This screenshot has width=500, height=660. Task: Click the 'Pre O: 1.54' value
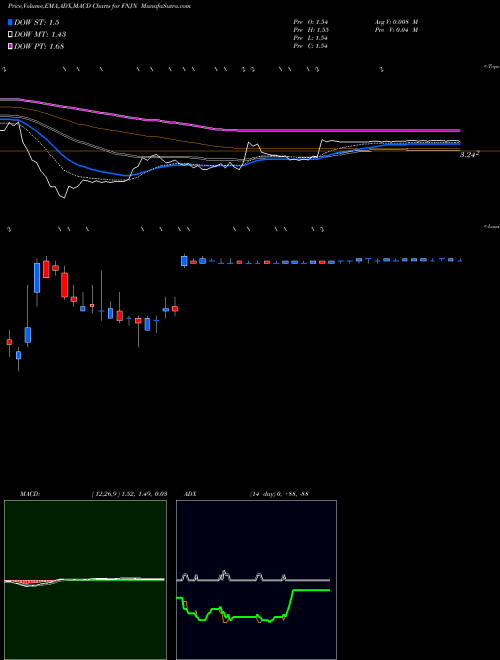pos(311,21)
